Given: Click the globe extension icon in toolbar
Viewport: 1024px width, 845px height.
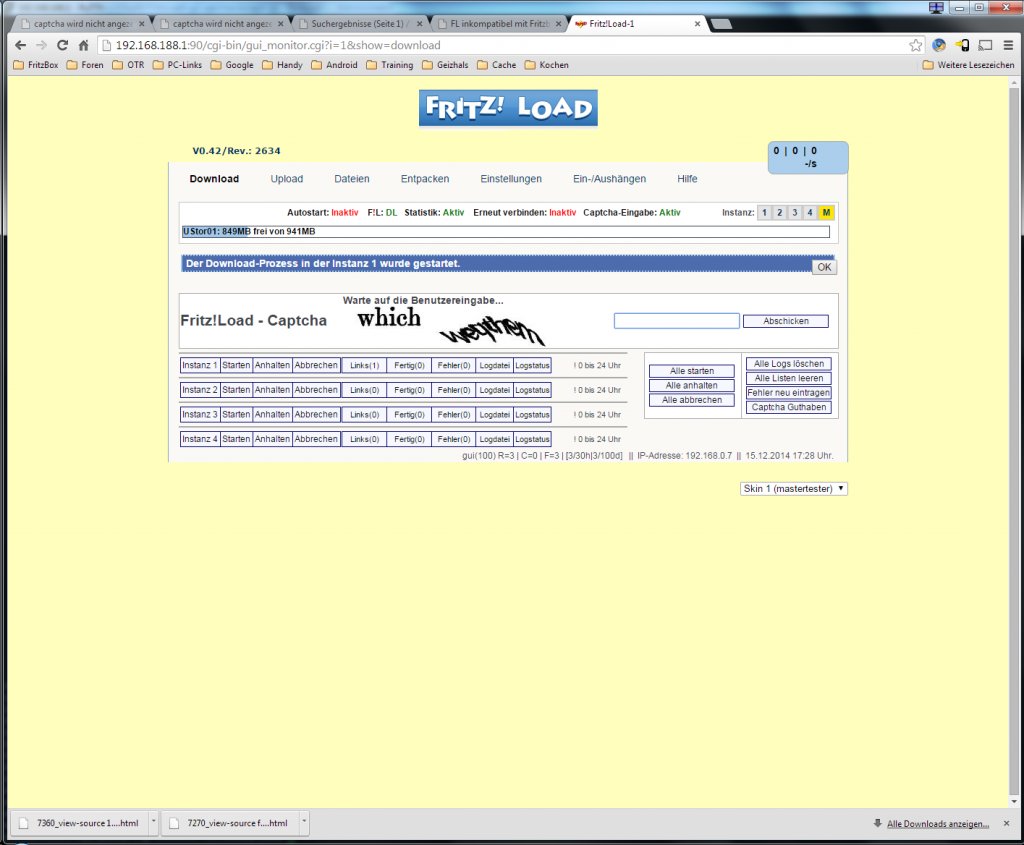Looking at the screenshot, I should pos(939,45).
